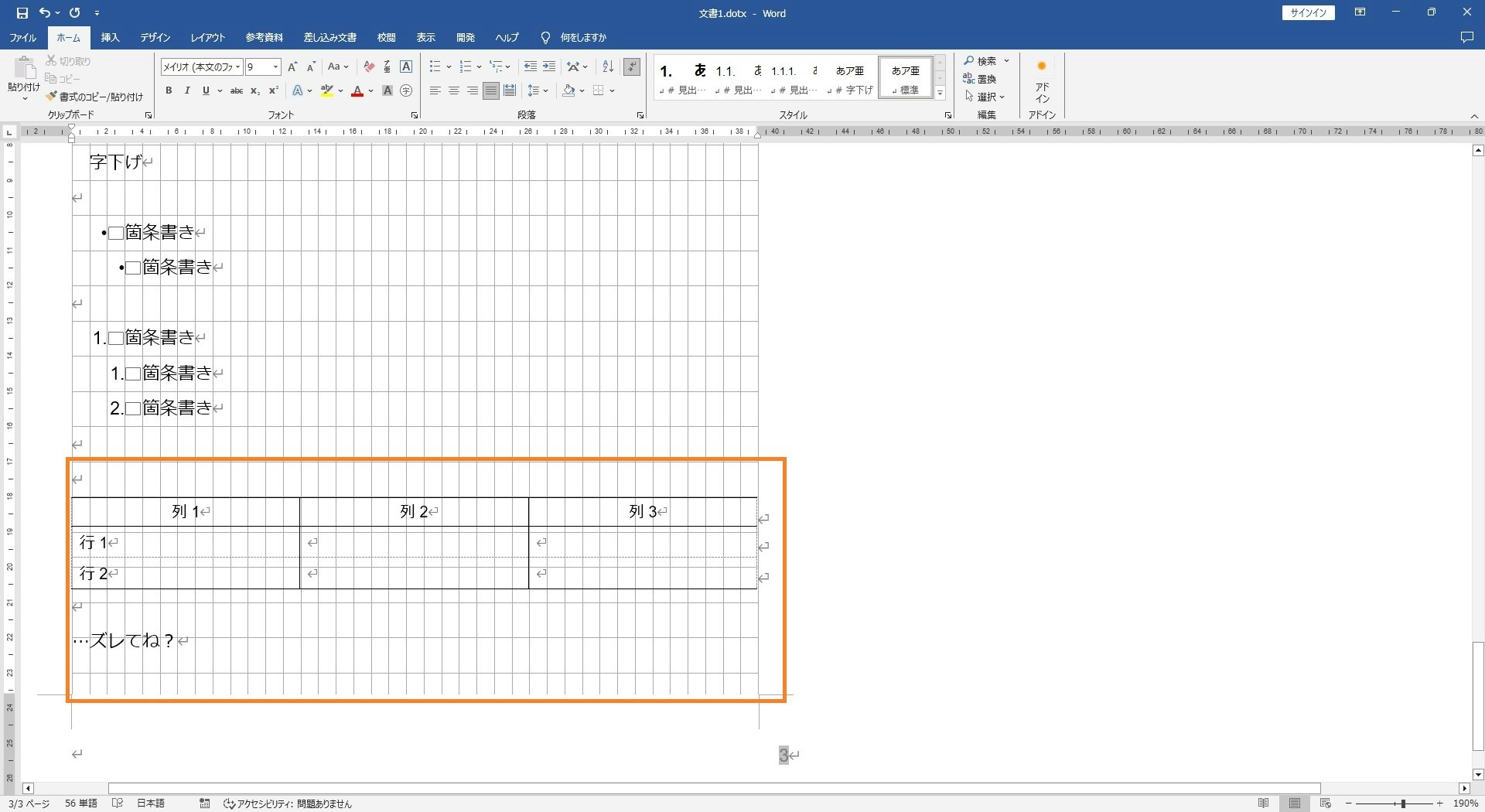Open the font size dropdown showing 9
The image size is (1485, 812).
pyautogui.click(x=275, y=67)
